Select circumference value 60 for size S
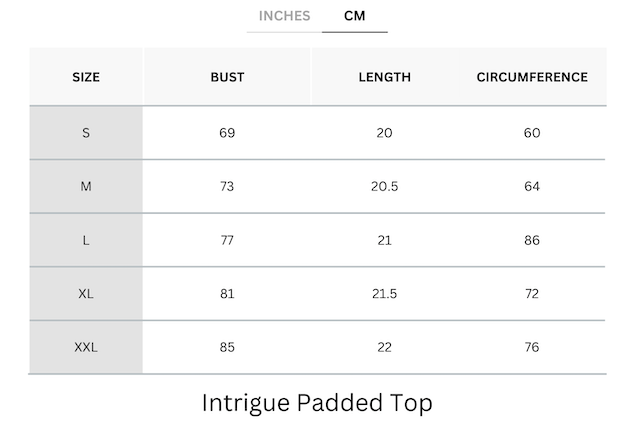This screenshot has height=426, width=634. tap(532, 133)
